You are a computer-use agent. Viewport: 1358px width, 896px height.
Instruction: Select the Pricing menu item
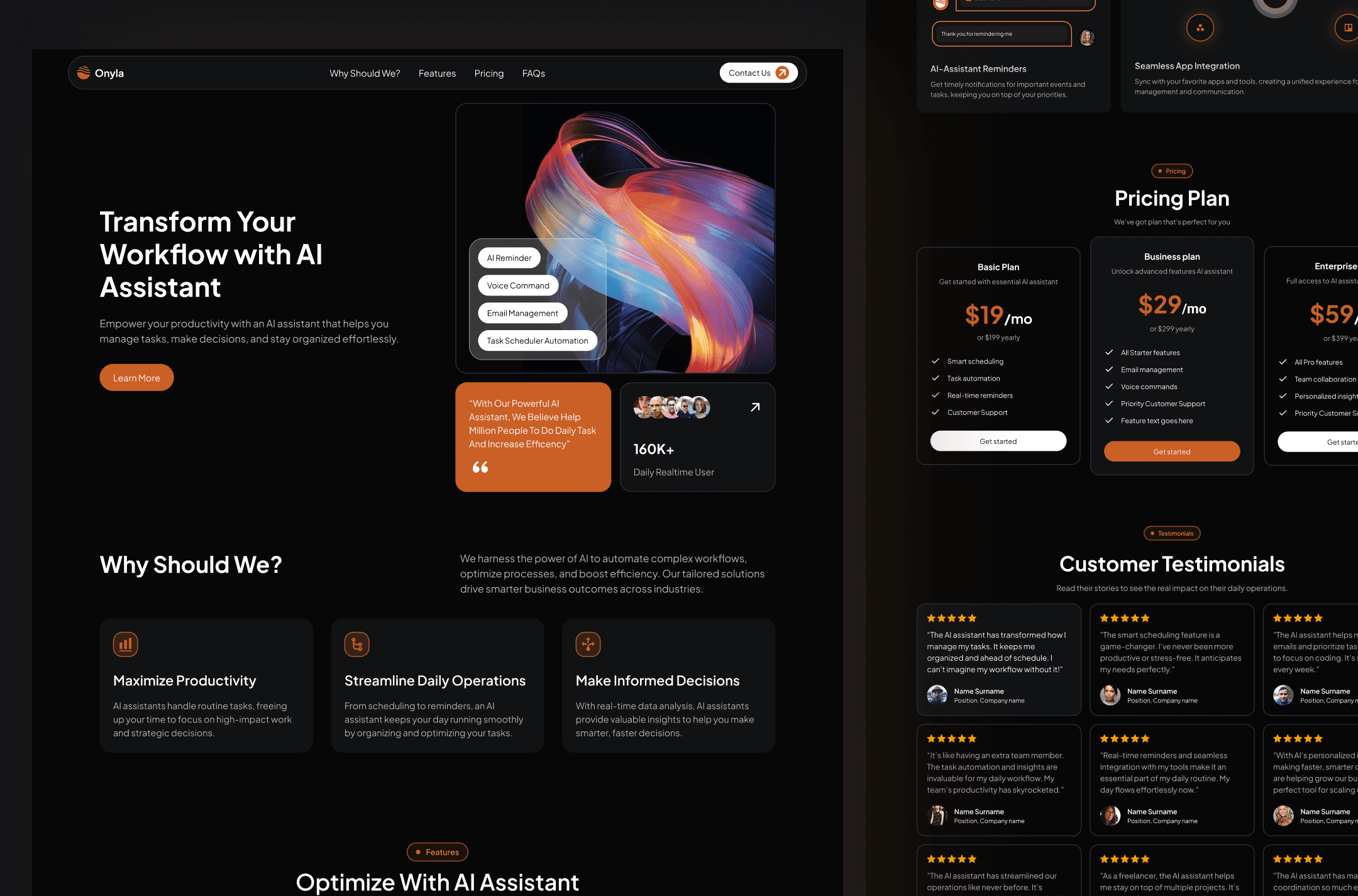(490, 72)
